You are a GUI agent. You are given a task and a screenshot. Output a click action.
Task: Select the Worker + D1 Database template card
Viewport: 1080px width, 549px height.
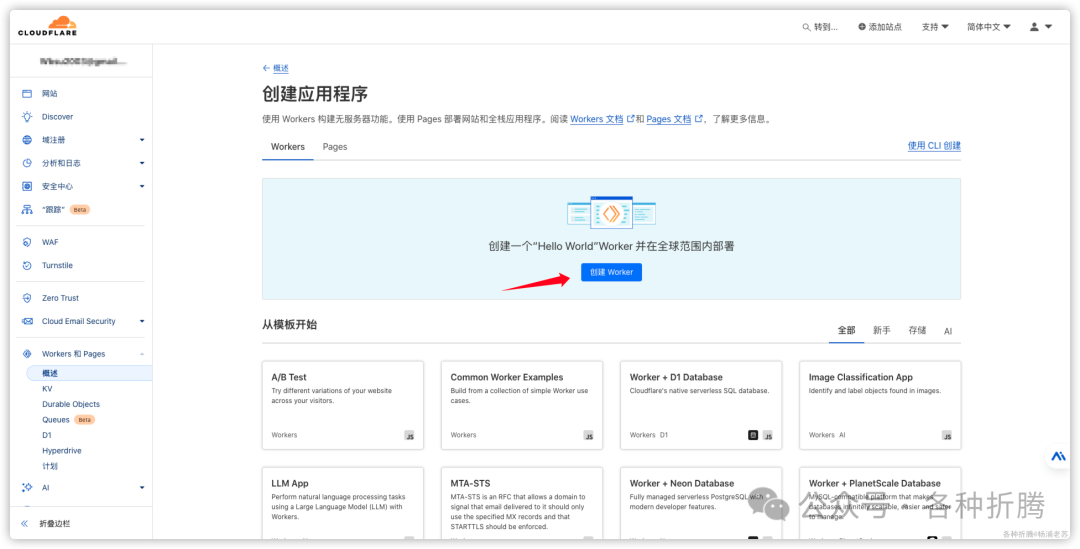[700, 405]
